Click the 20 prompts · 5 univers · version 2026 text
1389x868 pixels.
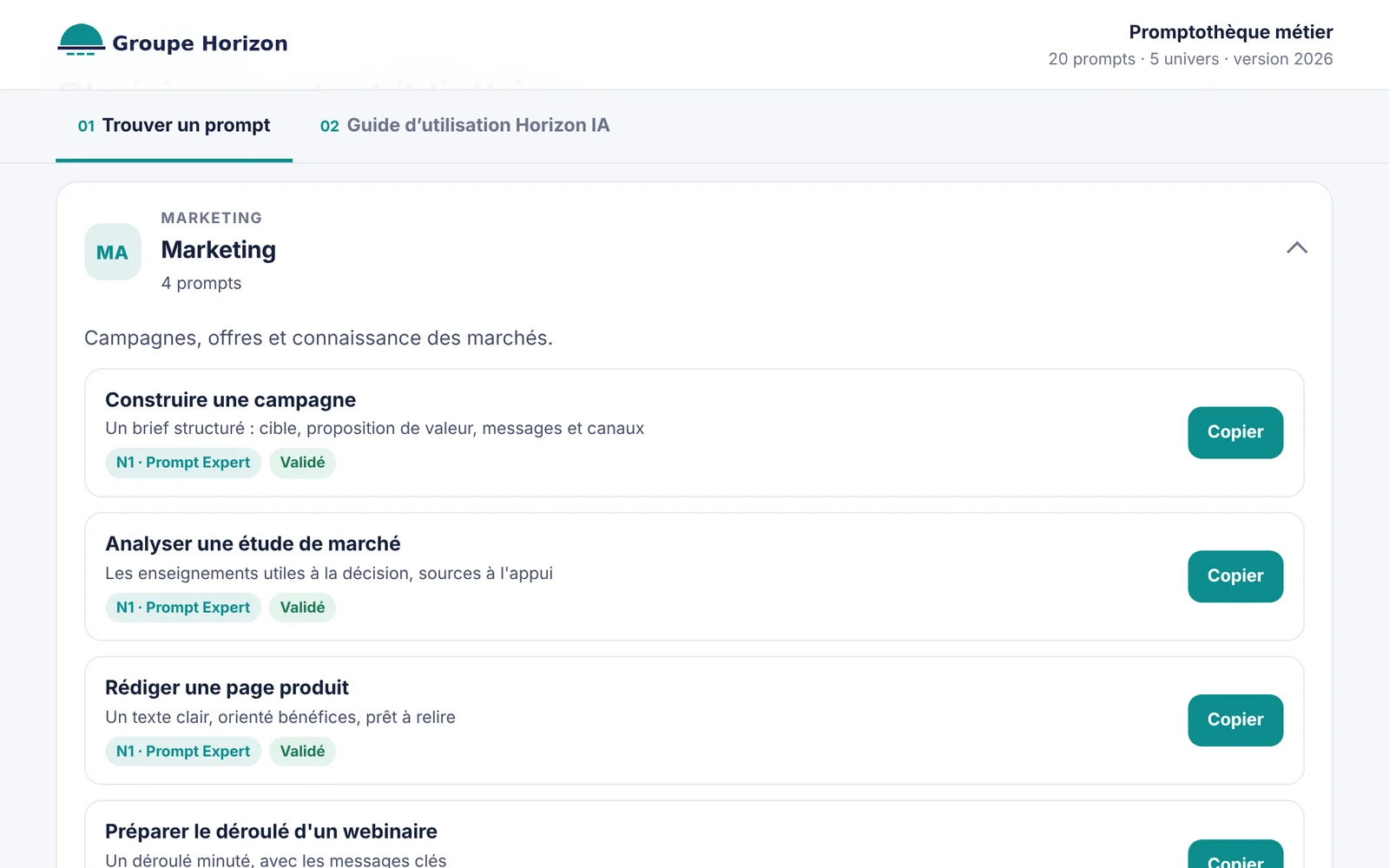tap(1190, 59)
